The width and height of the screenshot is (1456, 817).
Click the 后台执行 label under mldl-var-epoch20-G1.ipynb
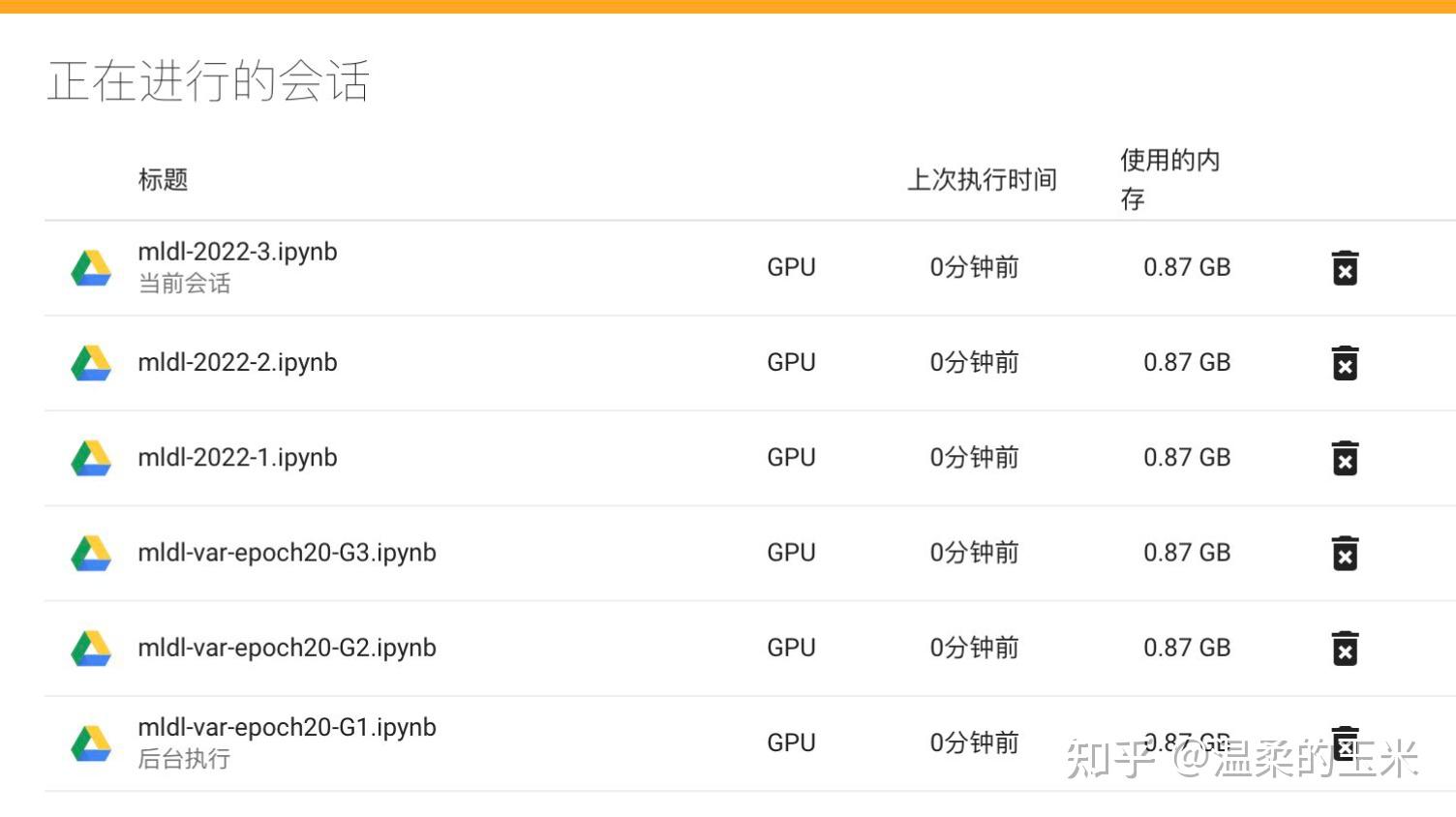tap(183, 760)
